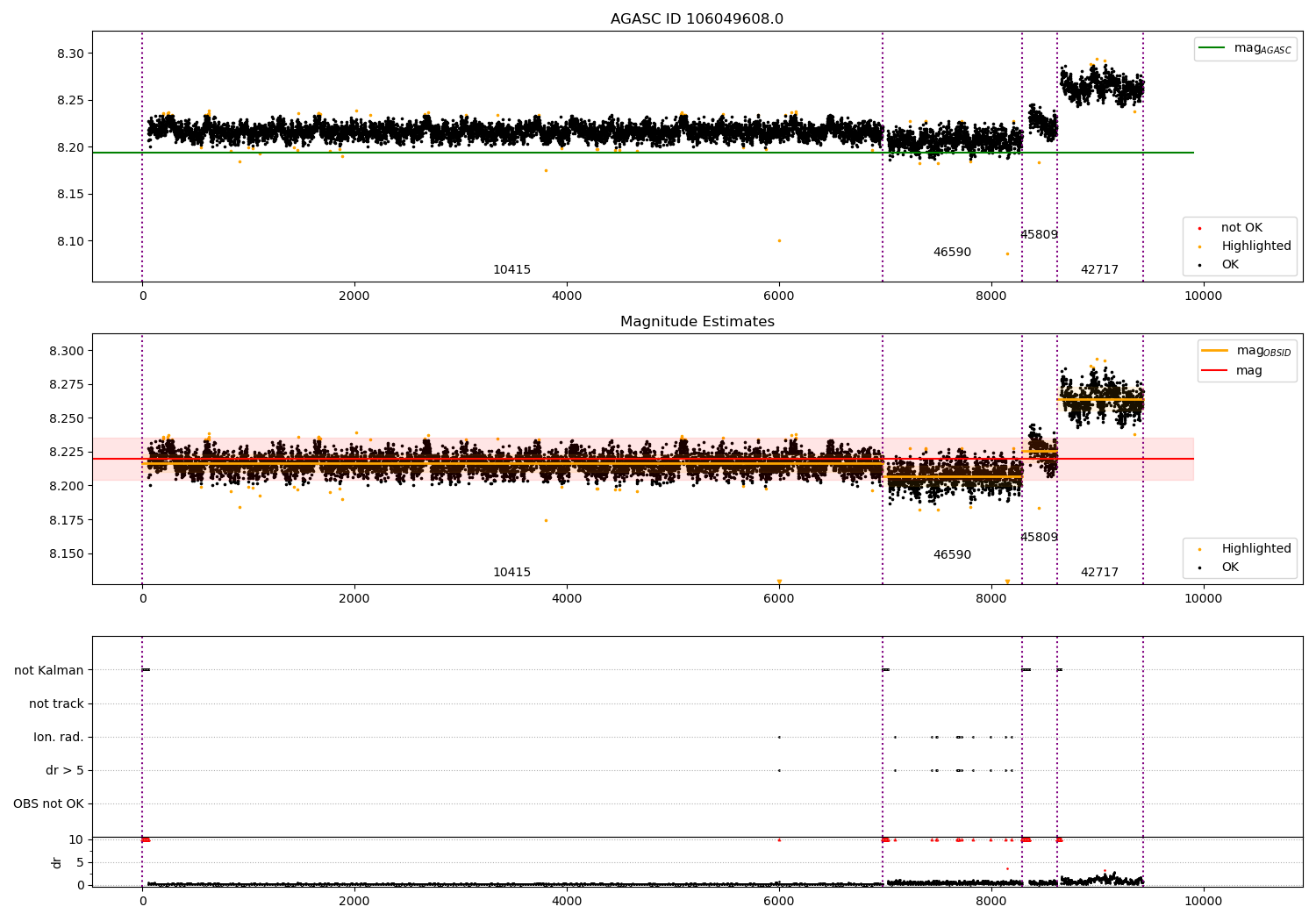Click the 8.150 y-axis tick label
1316x921 pixels.
(x=67, y=554)
